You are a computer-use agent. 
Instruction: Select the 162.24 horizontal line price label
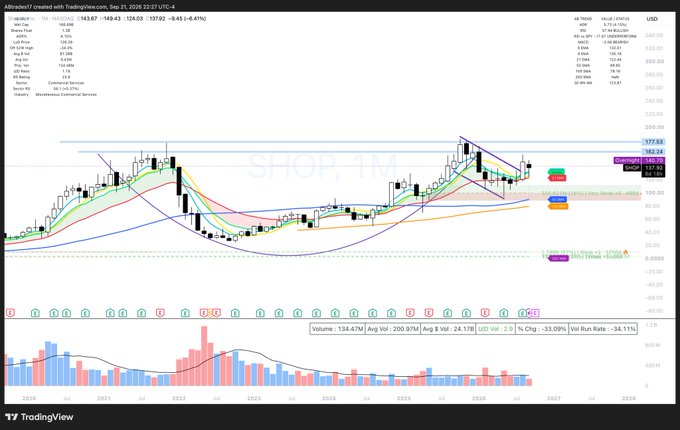pos(653,152)
